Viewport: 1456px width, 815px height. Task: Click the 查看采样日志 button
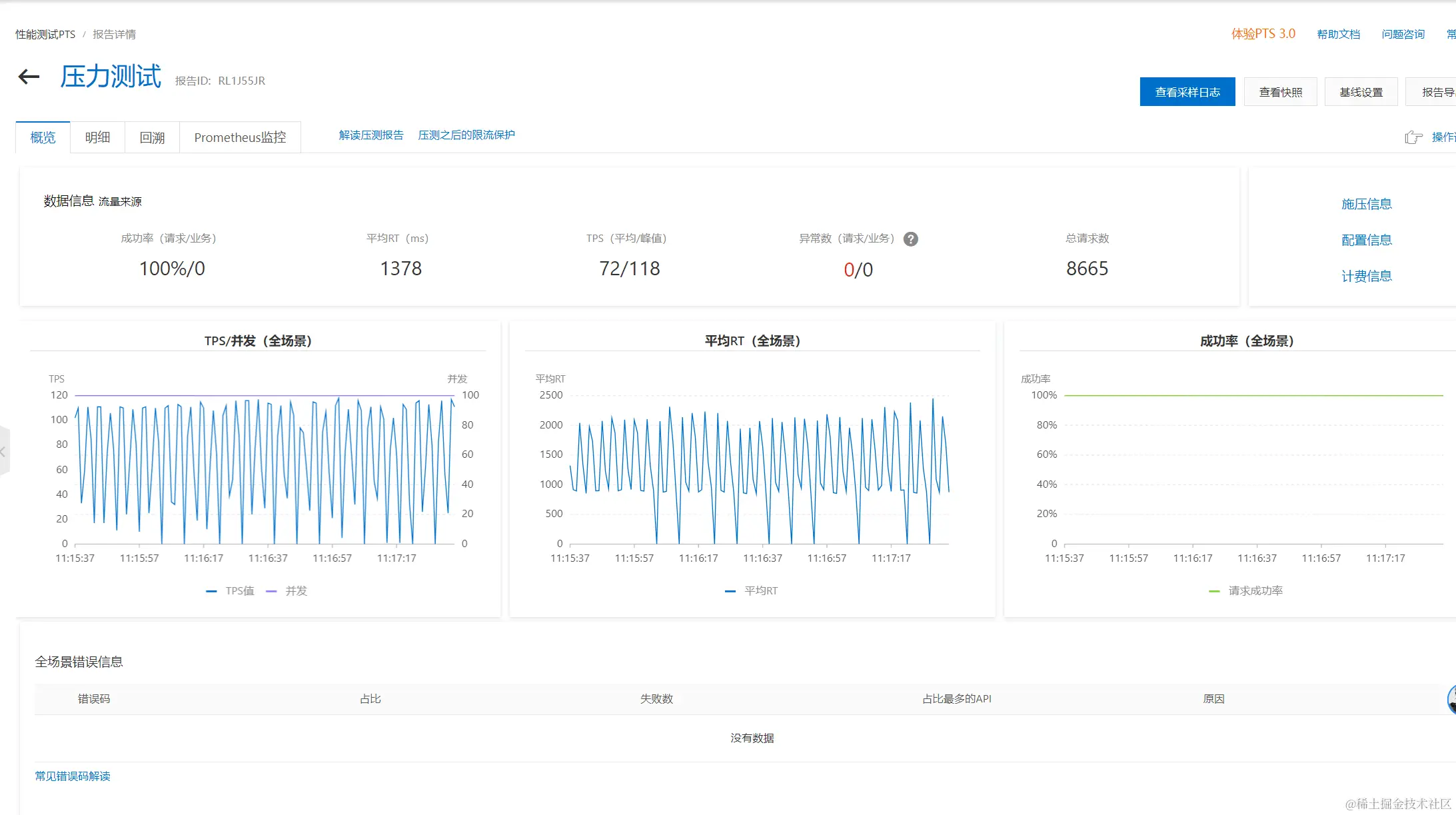pos(1187,92)
